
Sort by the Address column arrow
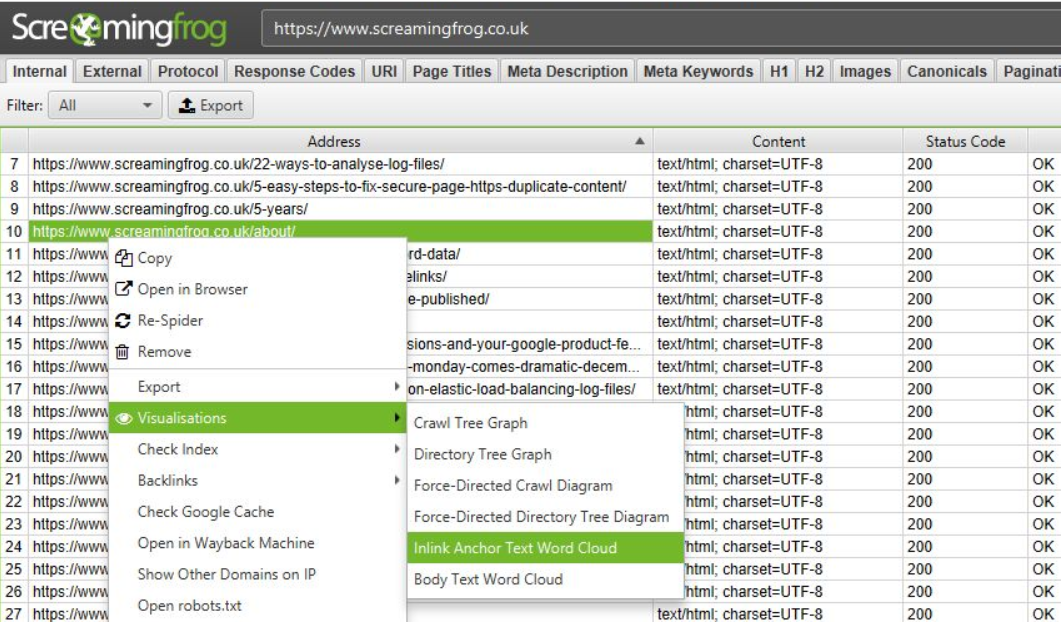click(x=639, y=142)
